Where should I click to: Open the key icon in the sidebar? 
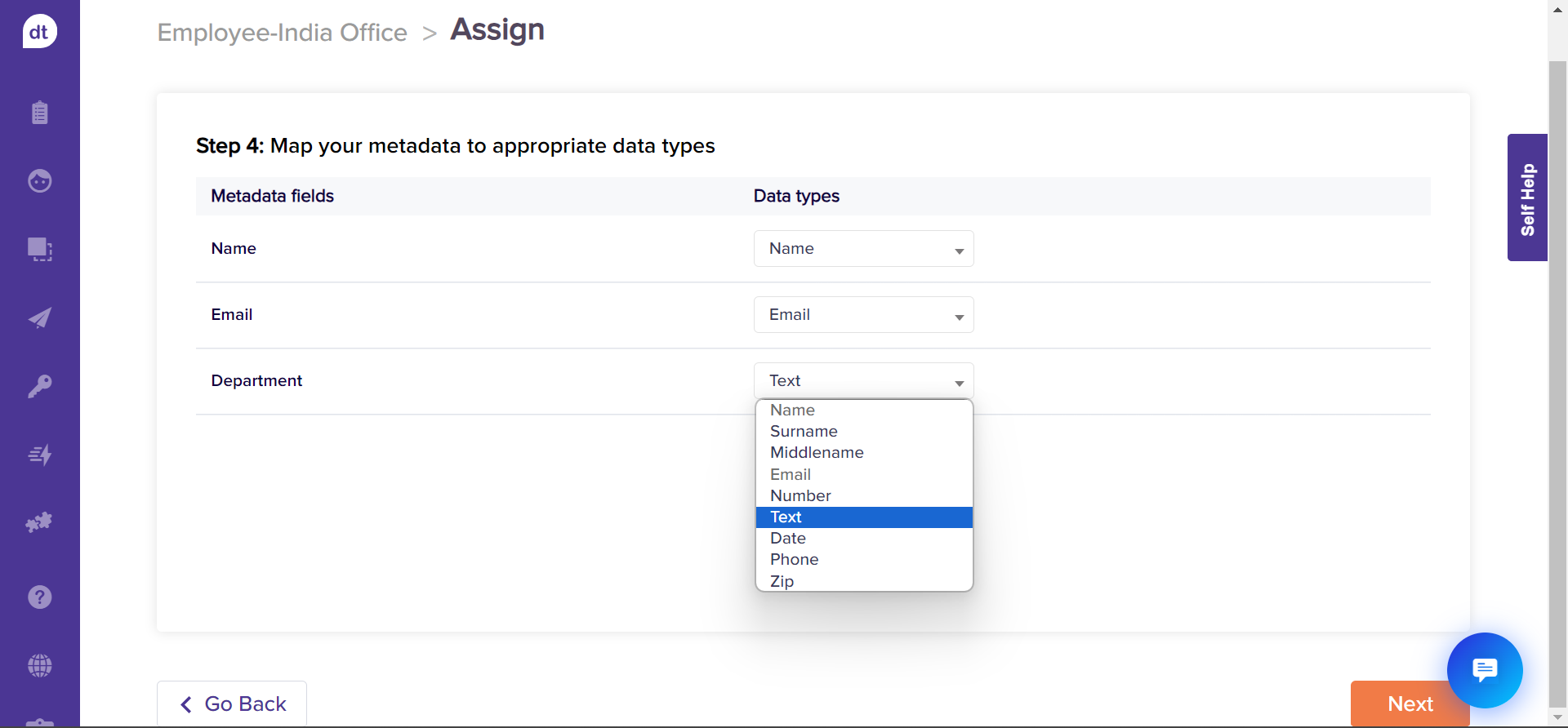tap(39, 386)
